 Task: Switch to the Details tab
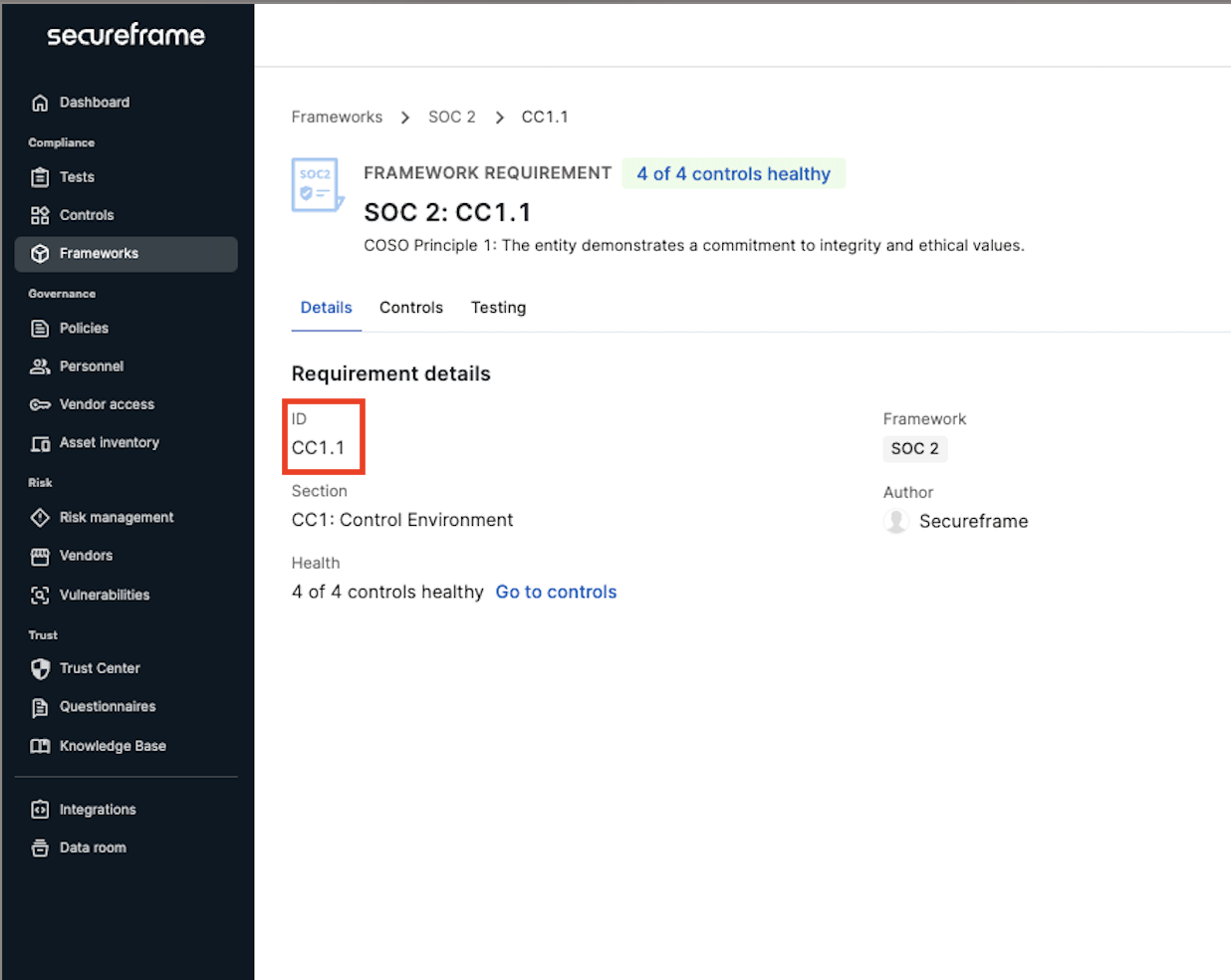327,308
